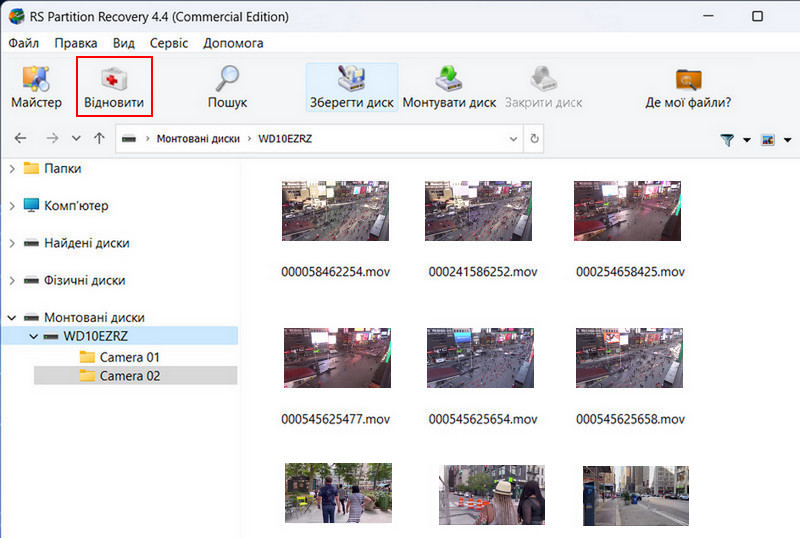Select the empty street video thumbnail
The height and width of the screenshot is (538, 800).
636,496
